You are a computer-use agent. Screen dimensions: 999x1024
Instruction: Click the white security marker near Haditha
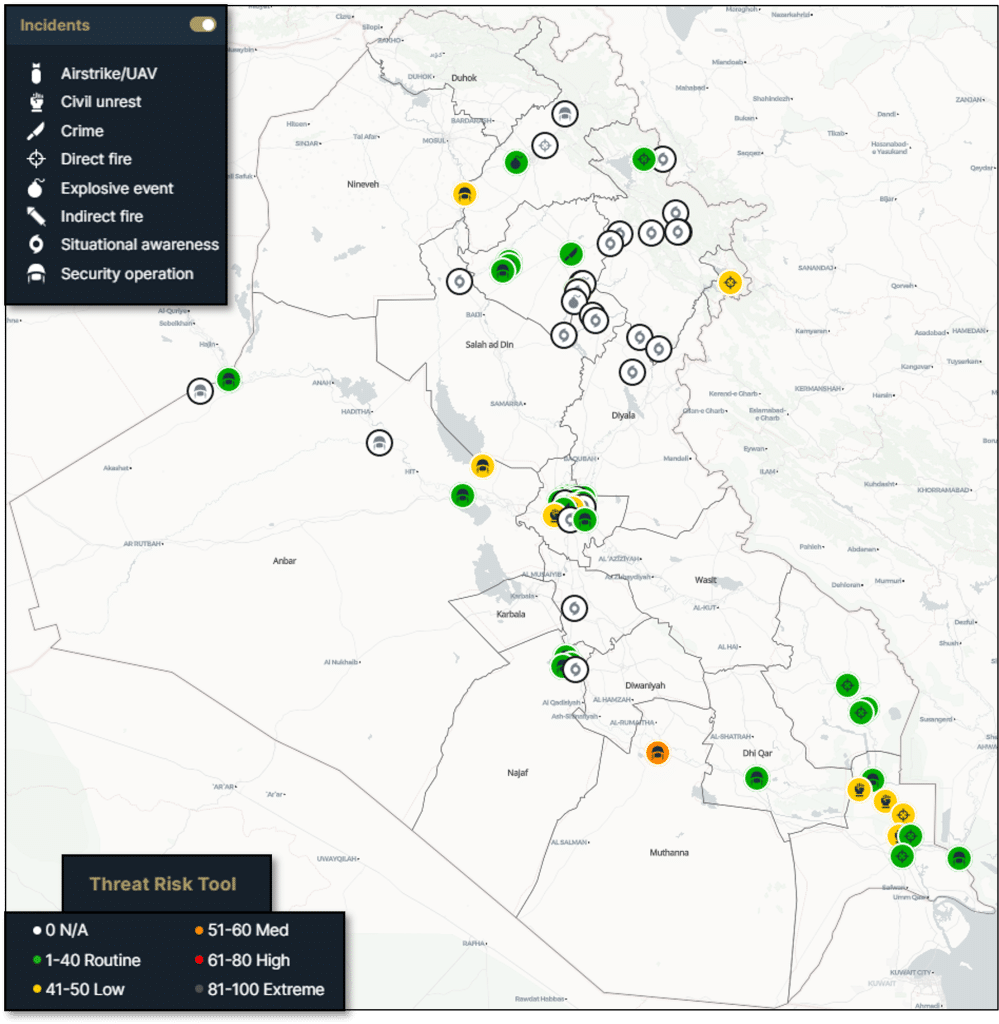[379, 443]
